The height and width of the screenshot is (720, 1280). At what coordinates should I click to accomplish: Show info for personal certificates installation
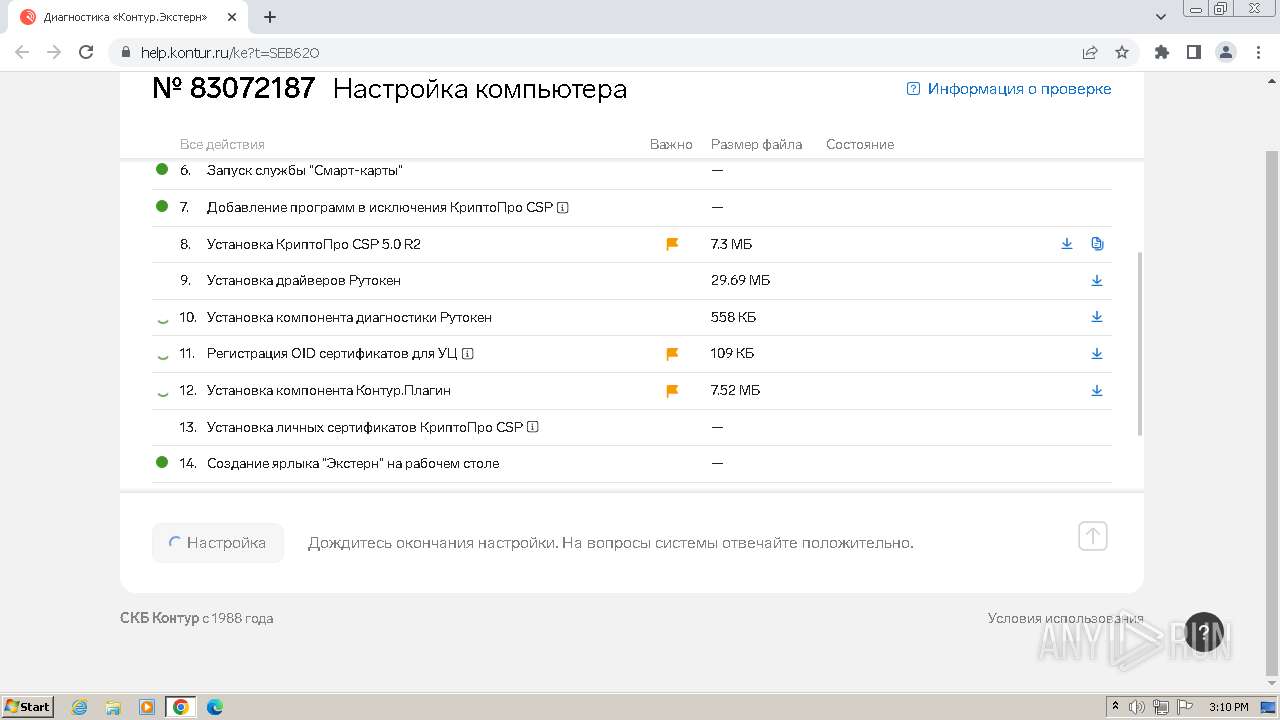click(533, 427)
